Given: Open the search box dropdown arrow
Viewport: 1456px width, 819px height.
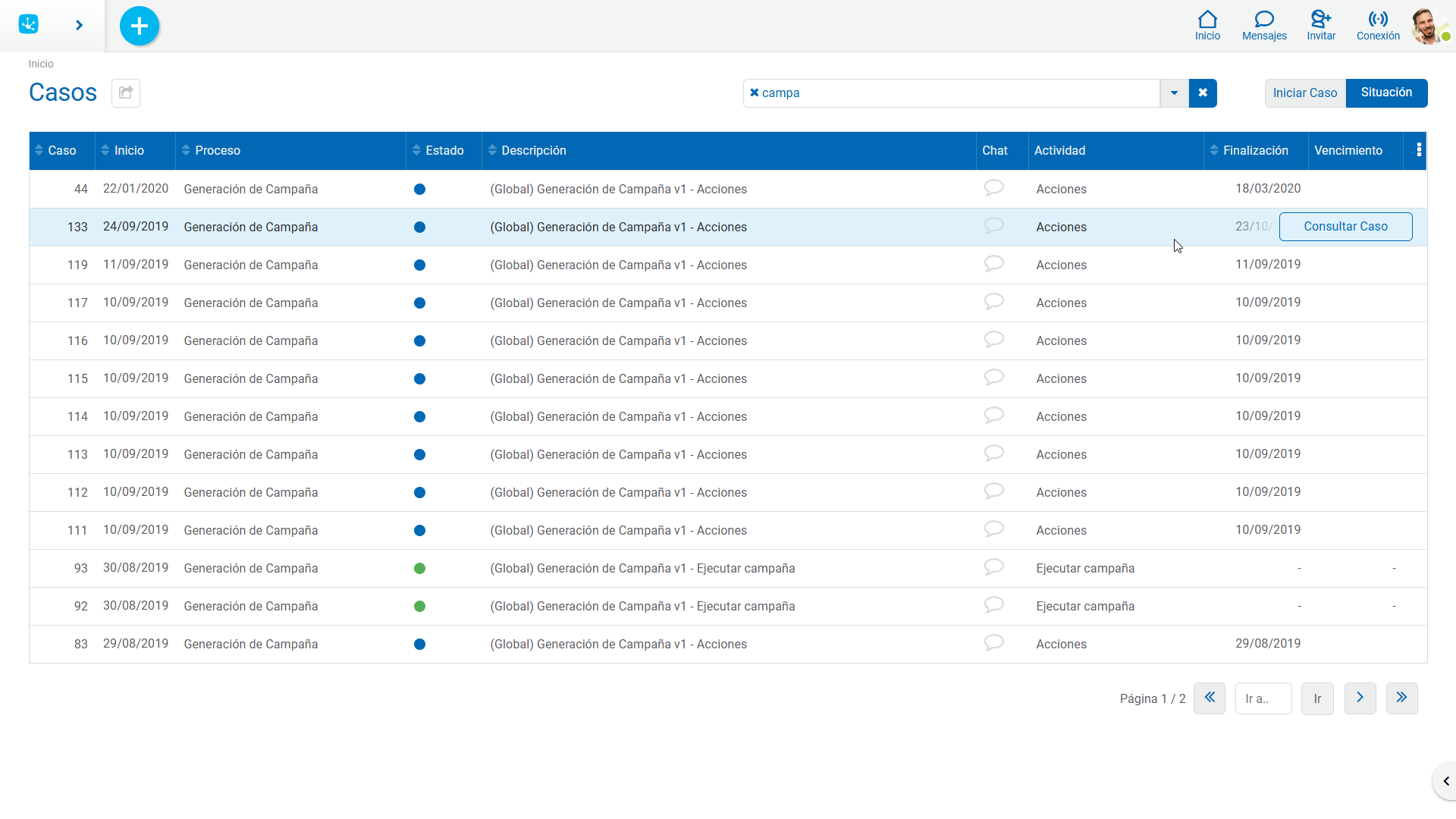Looking at the screenshot, I should point(1174,93).
